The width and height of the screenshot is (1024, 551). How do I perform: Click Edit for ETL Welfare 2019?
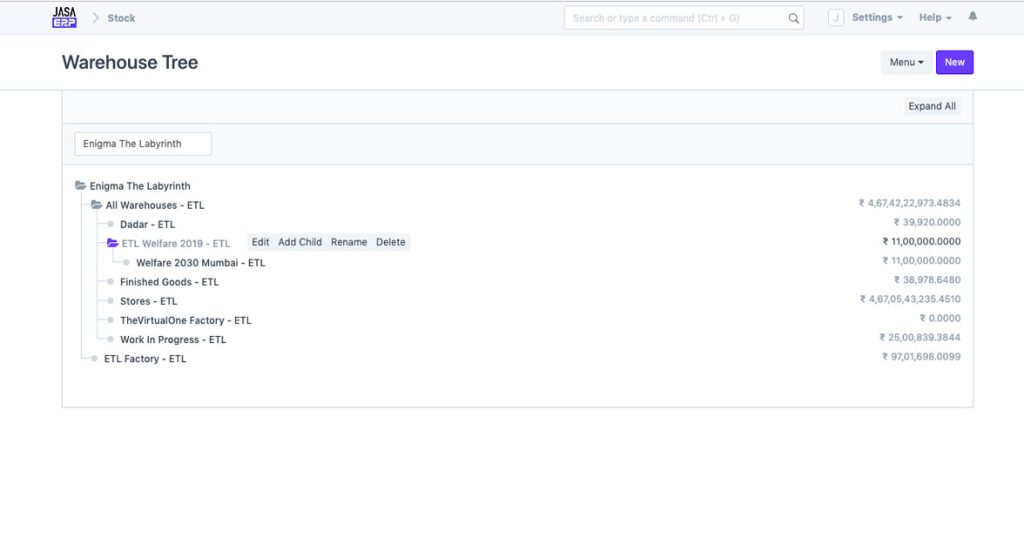click(x=260, y=242)
